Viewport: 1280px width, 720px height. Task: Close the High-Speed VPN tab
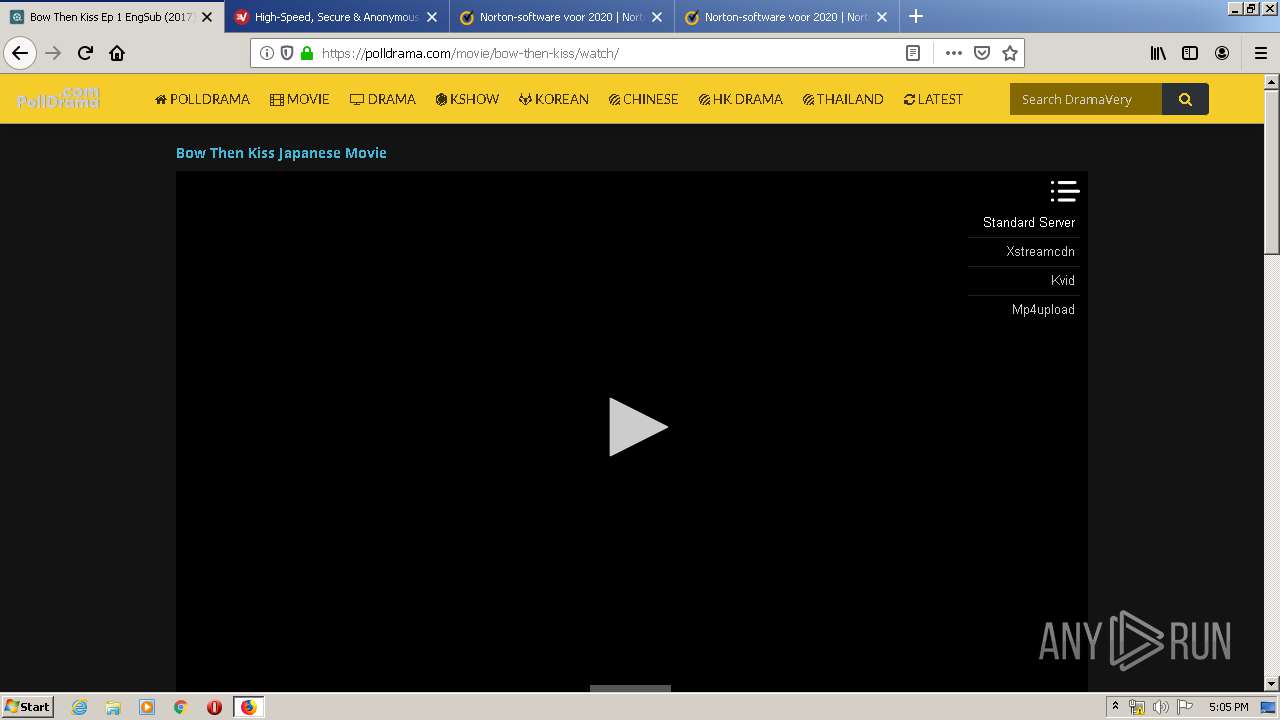tap(432, 17)
